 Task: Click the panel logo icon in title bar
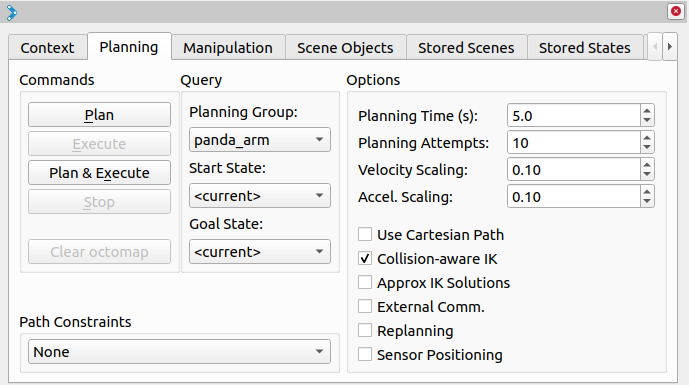tap(12, 13)
